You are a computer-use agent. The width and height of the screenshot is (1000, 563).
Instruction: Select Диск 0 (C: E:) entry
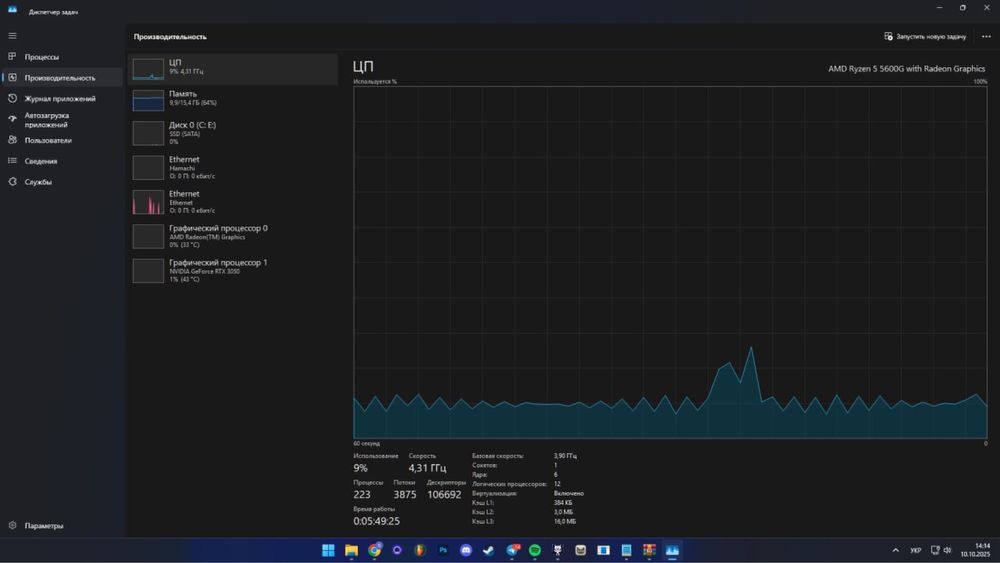(233, 133)
